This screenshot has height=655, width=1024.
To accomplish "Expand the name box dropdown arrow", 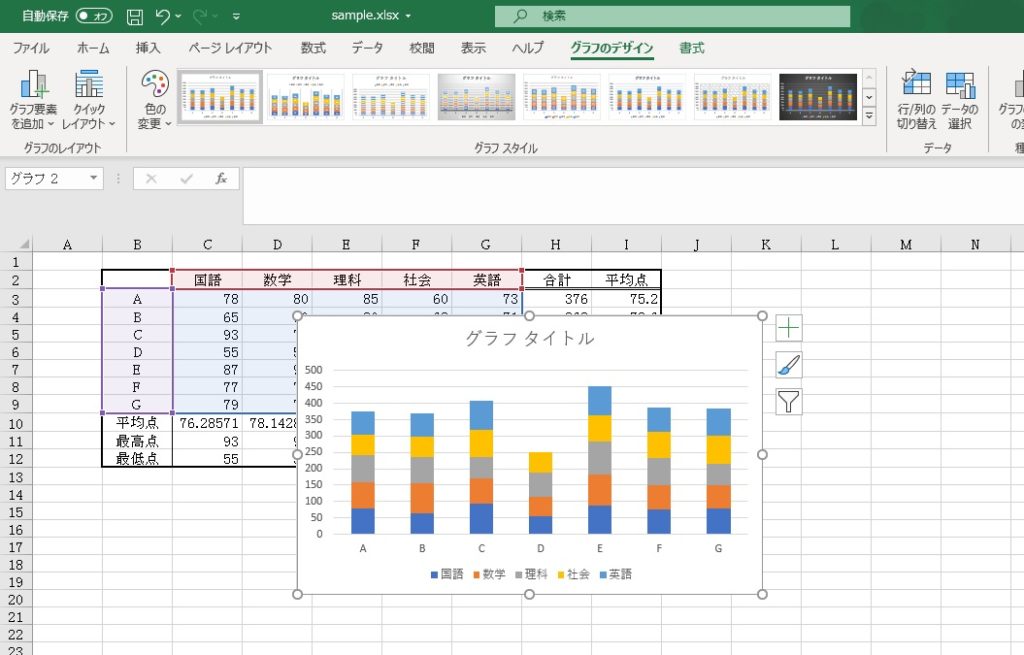I will pos(94,178).
